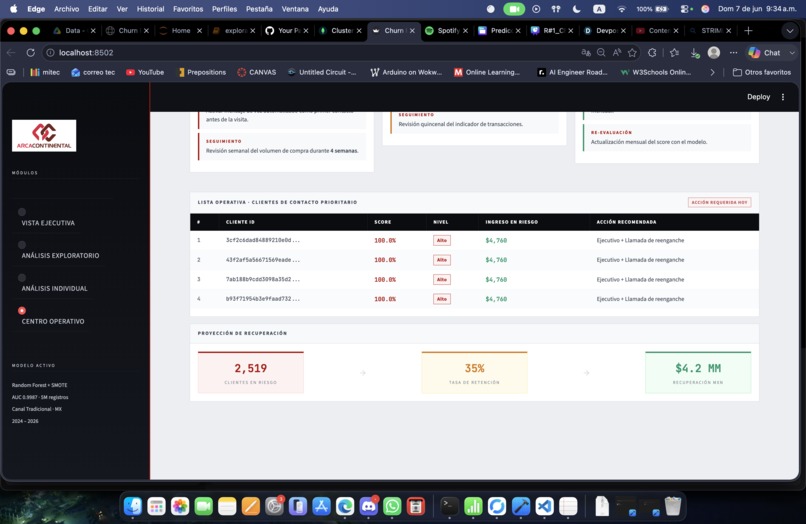Image resolution: width=806 pixels, height=524 pixels.
Task: Click the 35% Tasa de Retención card
Action: click(x=474, y=372)
